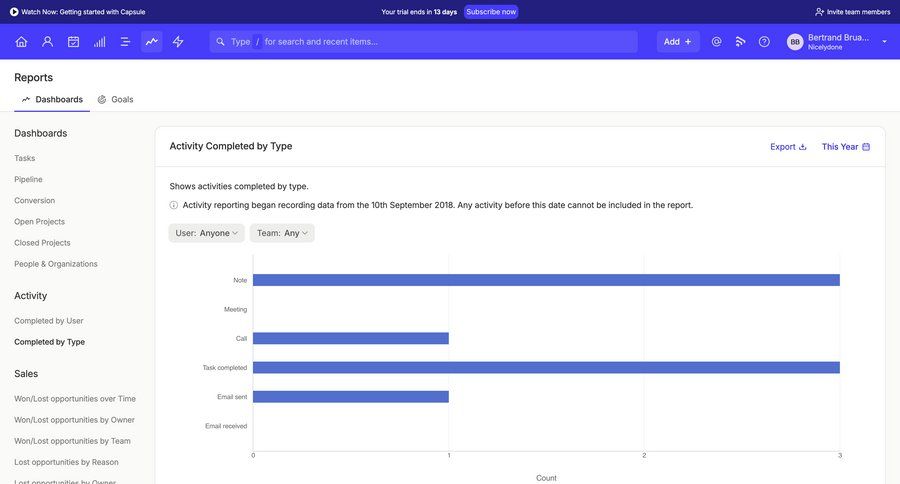The height and width of the screenshot is (484, 900).
Task: Switch to the Goals tab
Action: pos(115,100)
